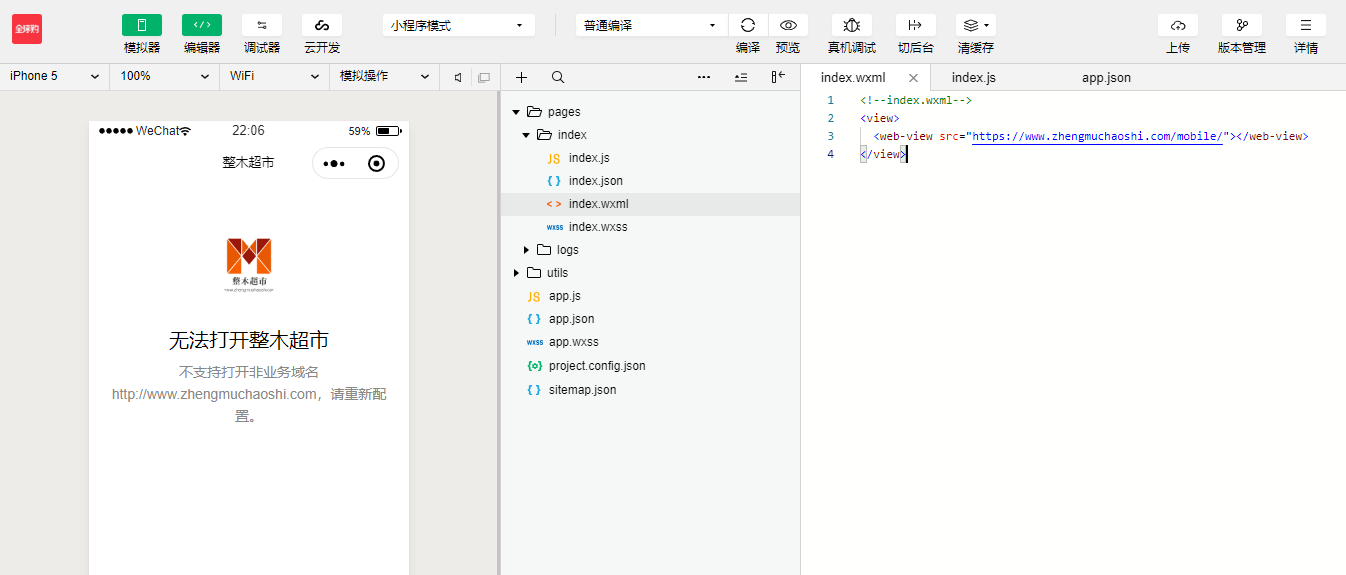Image resolution: width=1346 pixels, height=575 pixels.
Task: Click the sort/collapse list icon in file panel
Action: point(741,77)
